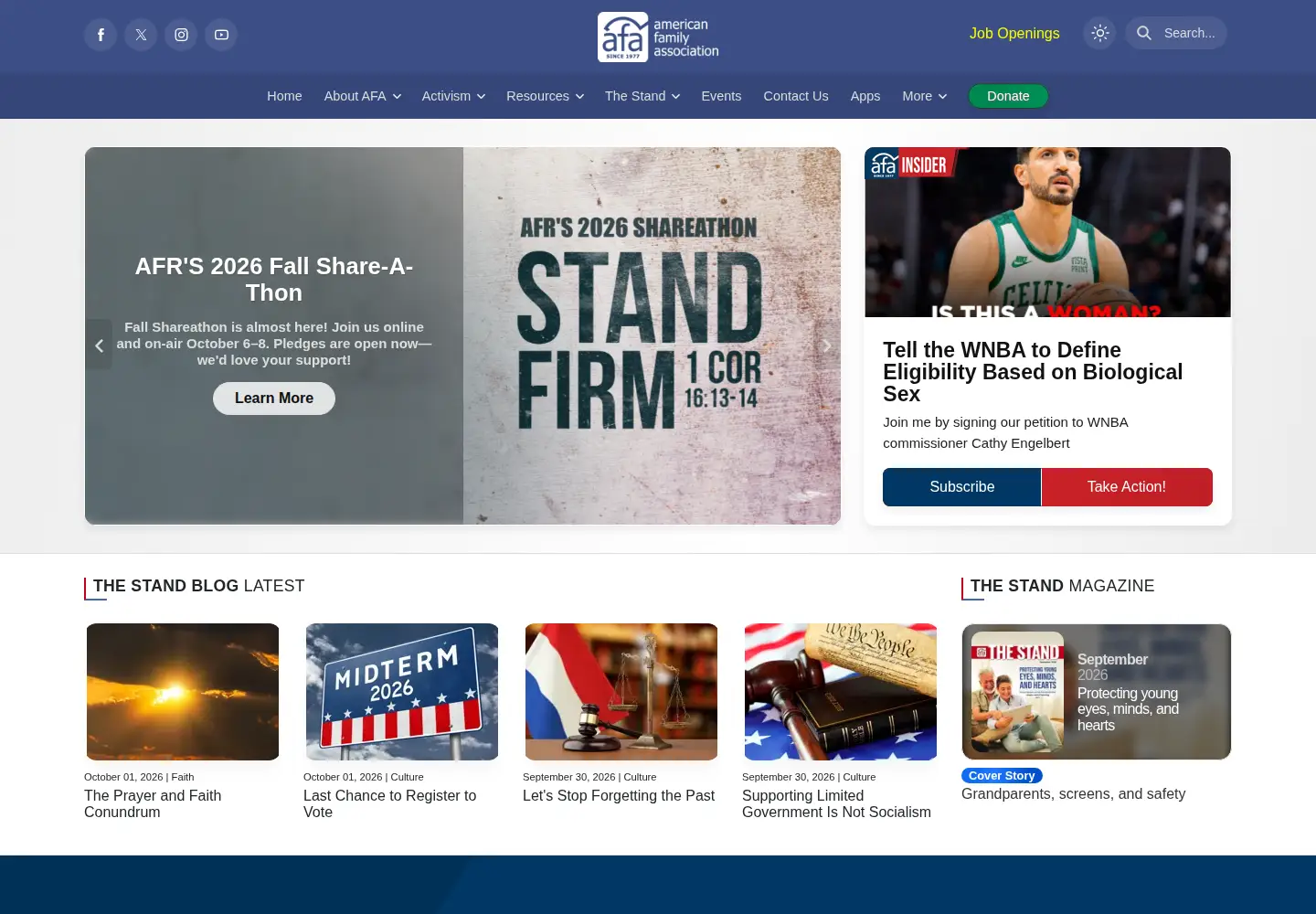Open the WNBA petition player image
Viewport: 1316px width, 914px height.
click(1047, 232)
